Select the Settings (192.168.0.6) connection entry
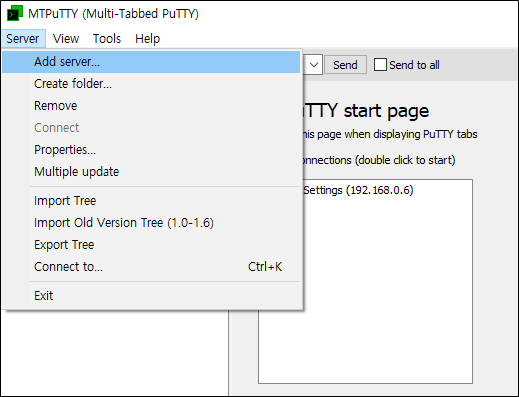Viewport: 519px width, 397px height. (358, 190)
